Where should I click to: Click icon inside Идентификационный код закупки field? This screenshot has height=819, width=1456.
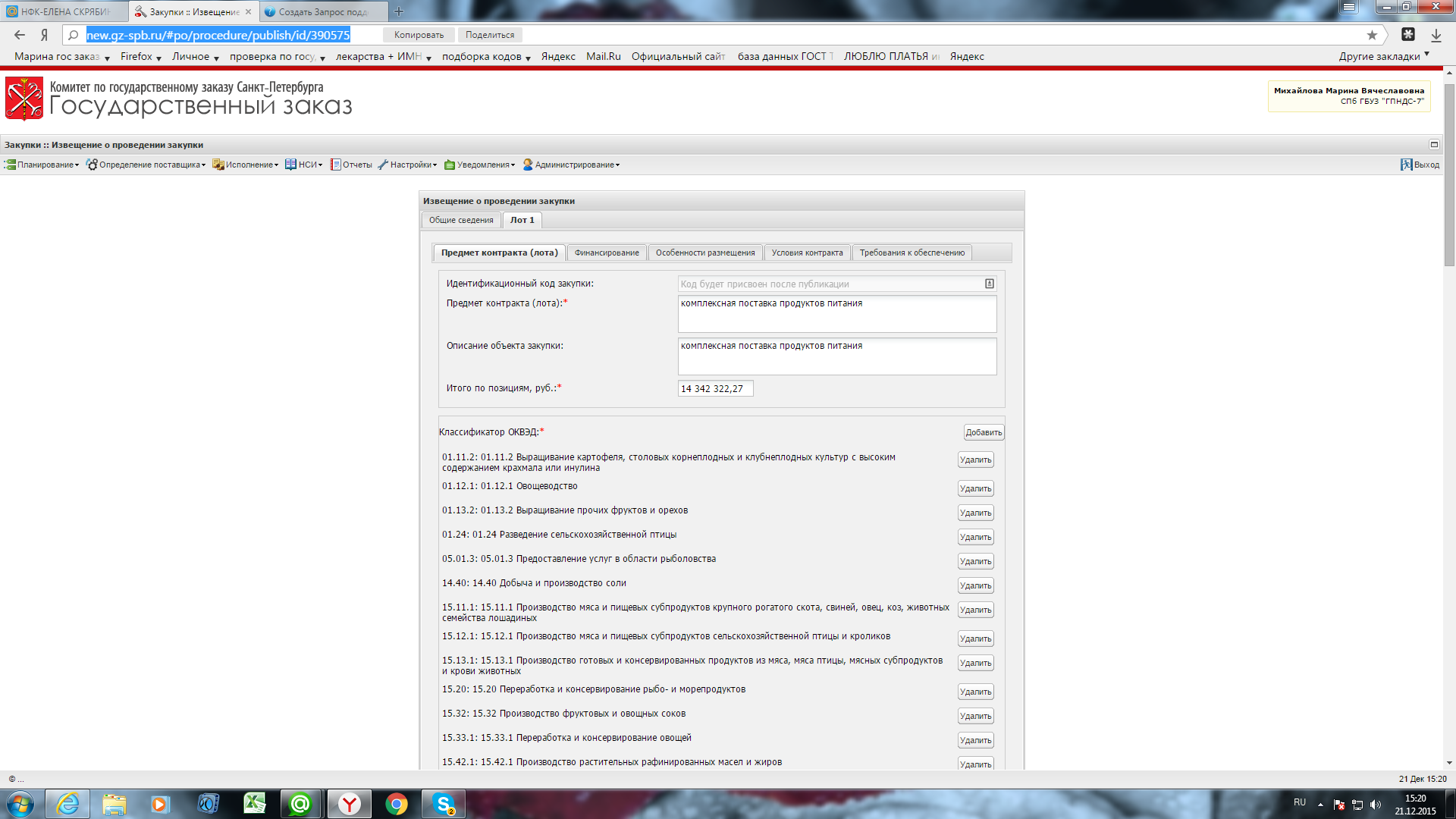coord(989,284)
